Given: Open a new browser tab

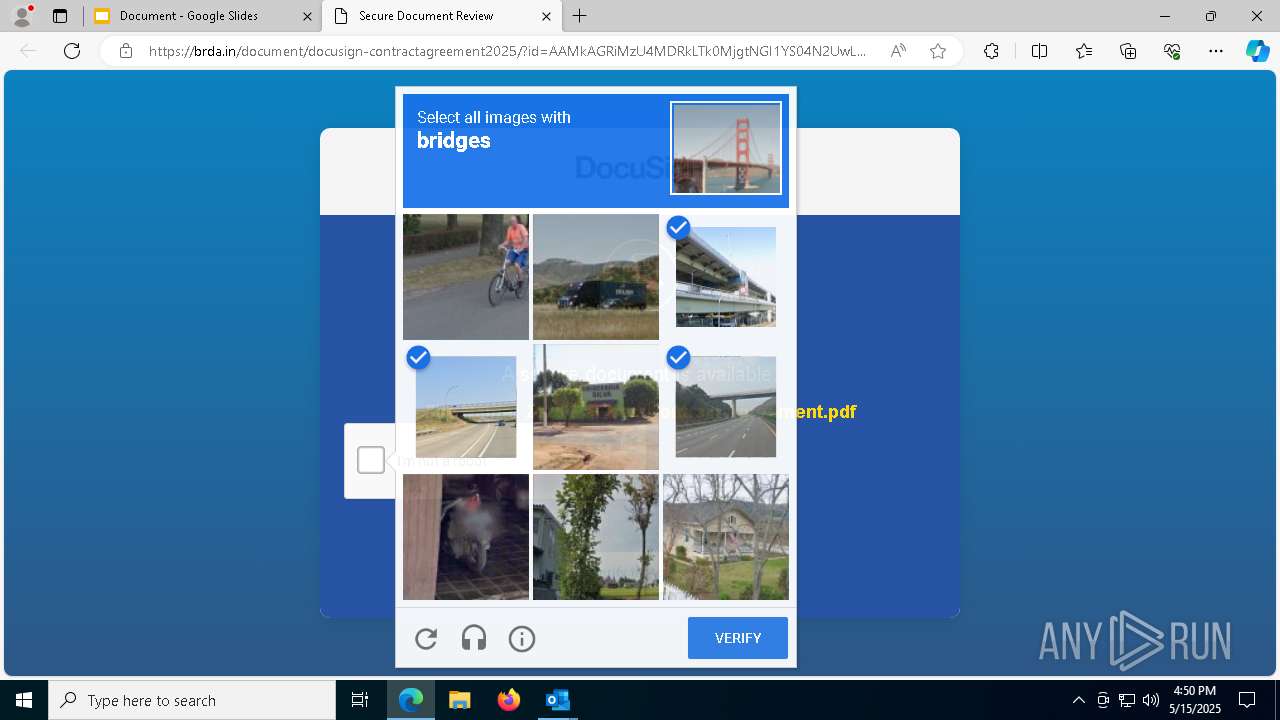Looking at the screenshot, I should (x=580, y=16).
